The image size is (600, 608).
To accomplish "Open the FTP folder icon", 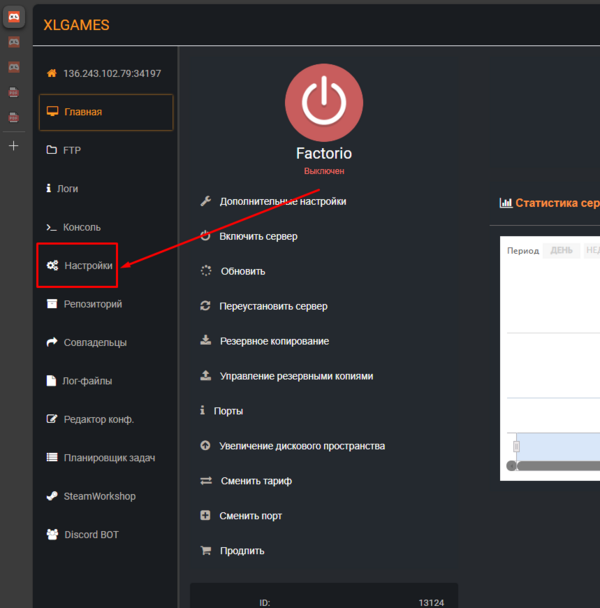I will [x=52, y=150].
